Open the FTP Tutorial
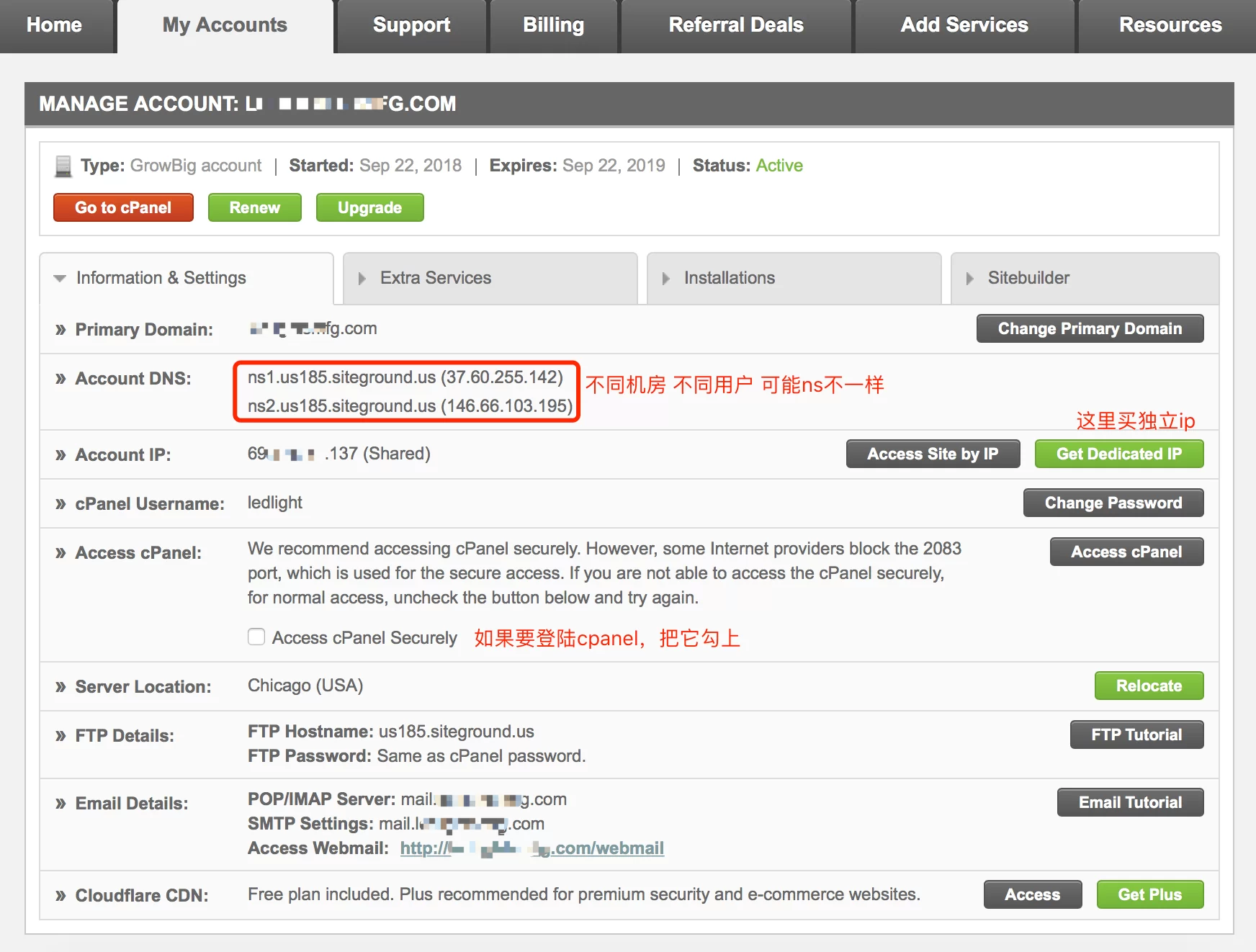 [1136, 735]
